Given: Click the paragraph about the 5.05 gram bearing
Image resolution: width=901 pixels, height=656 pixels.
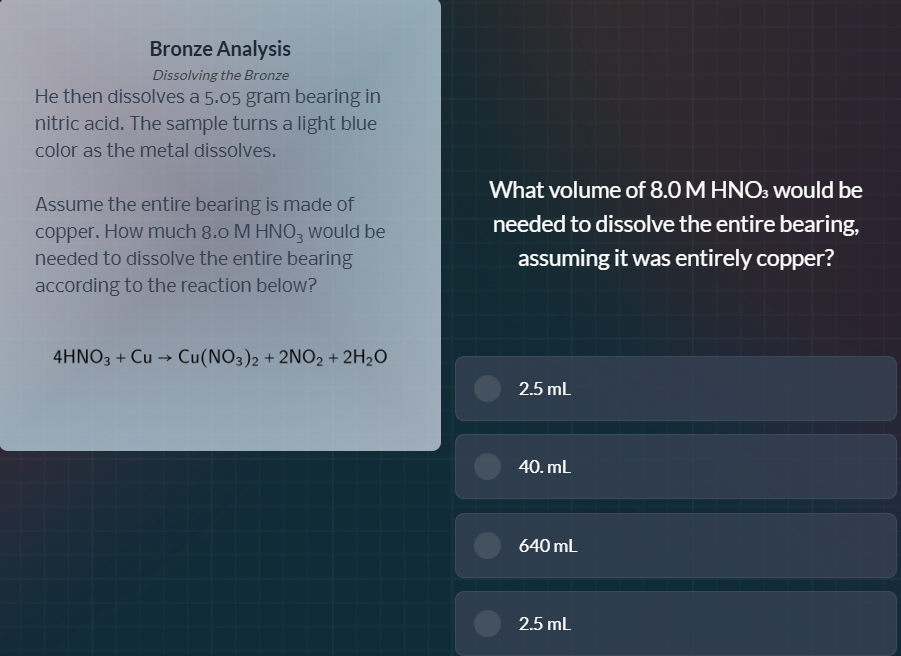Looking at the screenshot, I should (x=206, y=122).
